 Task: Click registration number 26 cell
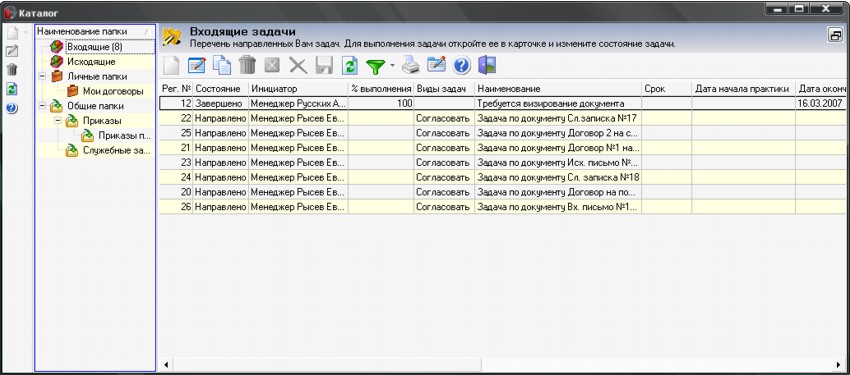tap(176, 206)
